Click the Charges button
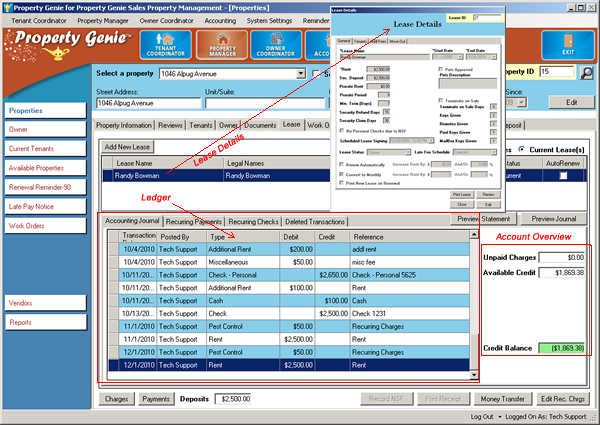Viewport: 600px width, 425px height. click(116, 399)
